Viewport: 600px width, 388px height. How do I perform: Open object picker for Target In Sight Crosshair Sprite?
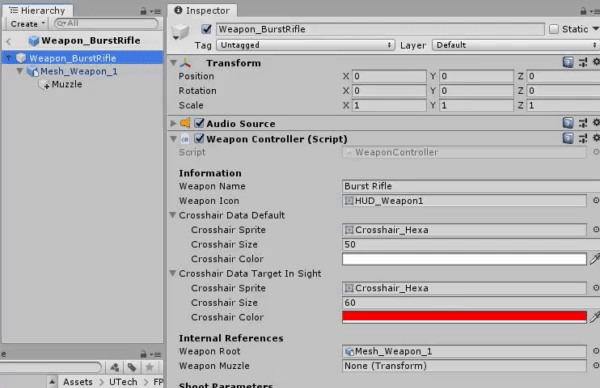596,287
